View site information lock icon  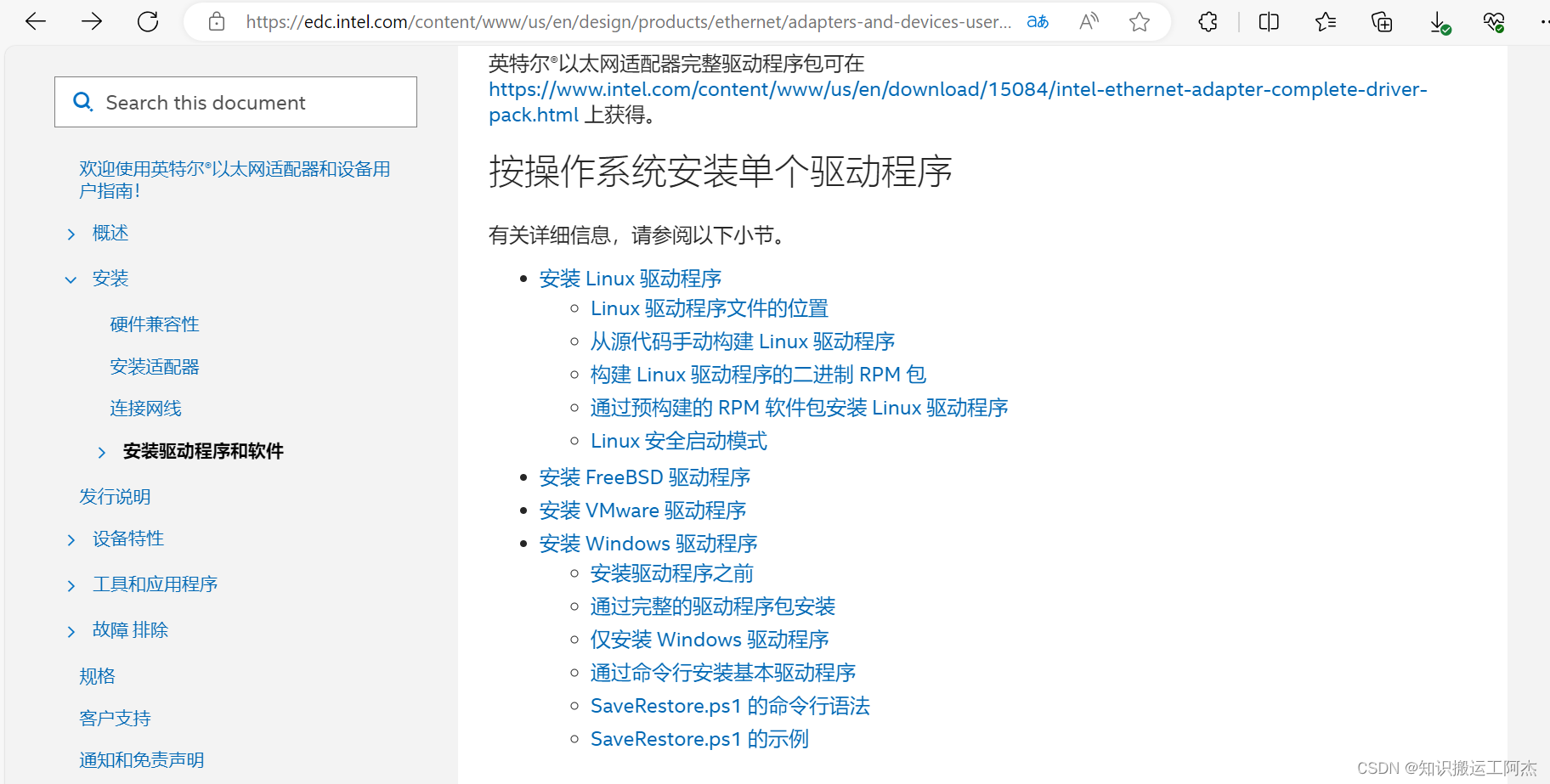point(217,21)
